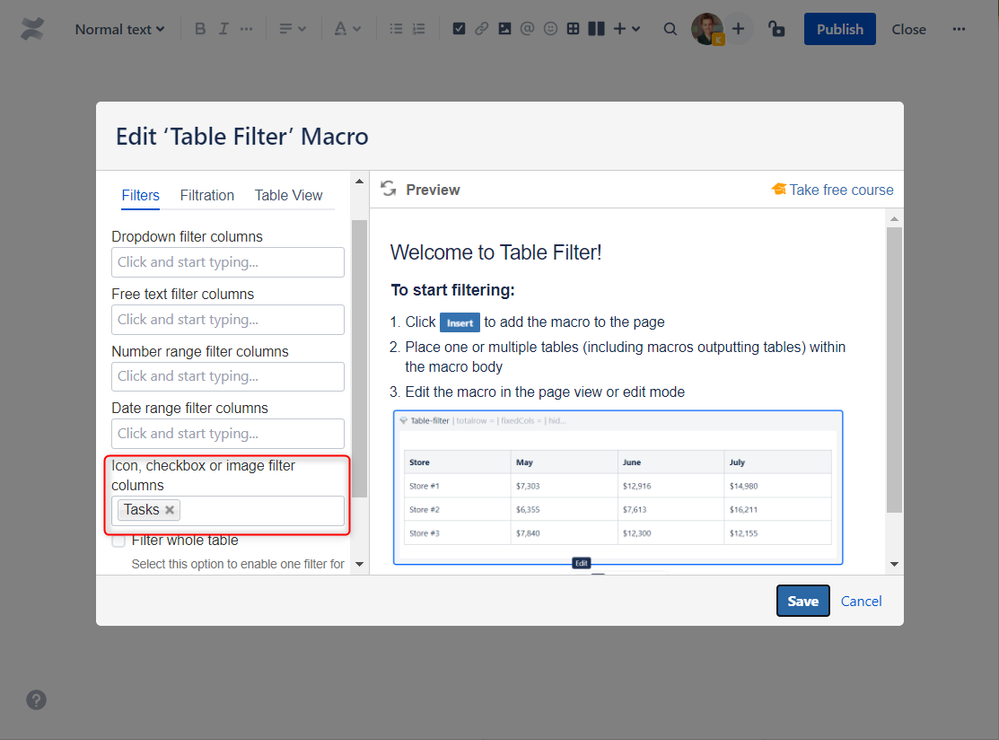Screen dimensions: 999x740
Task: Insert a column layout
Action: coord(596,29)
